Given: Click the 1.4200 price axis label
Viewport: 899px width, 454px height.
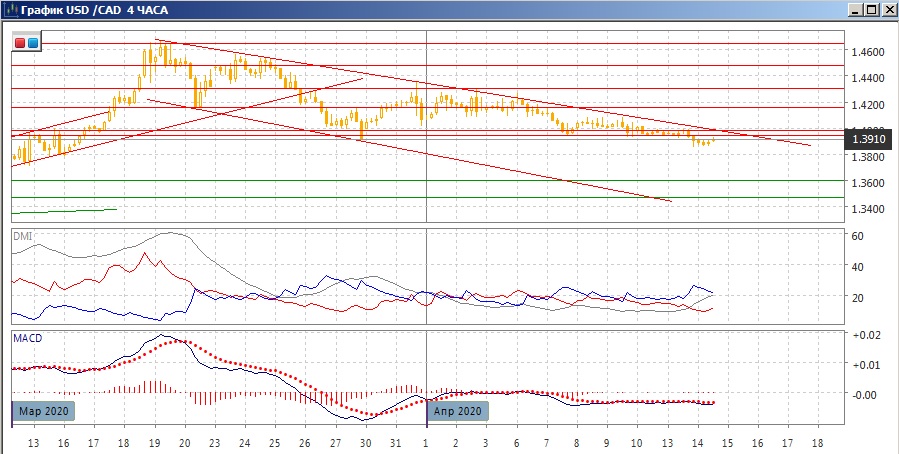Looking at the screenshot, I should click(x=869, y=104).
